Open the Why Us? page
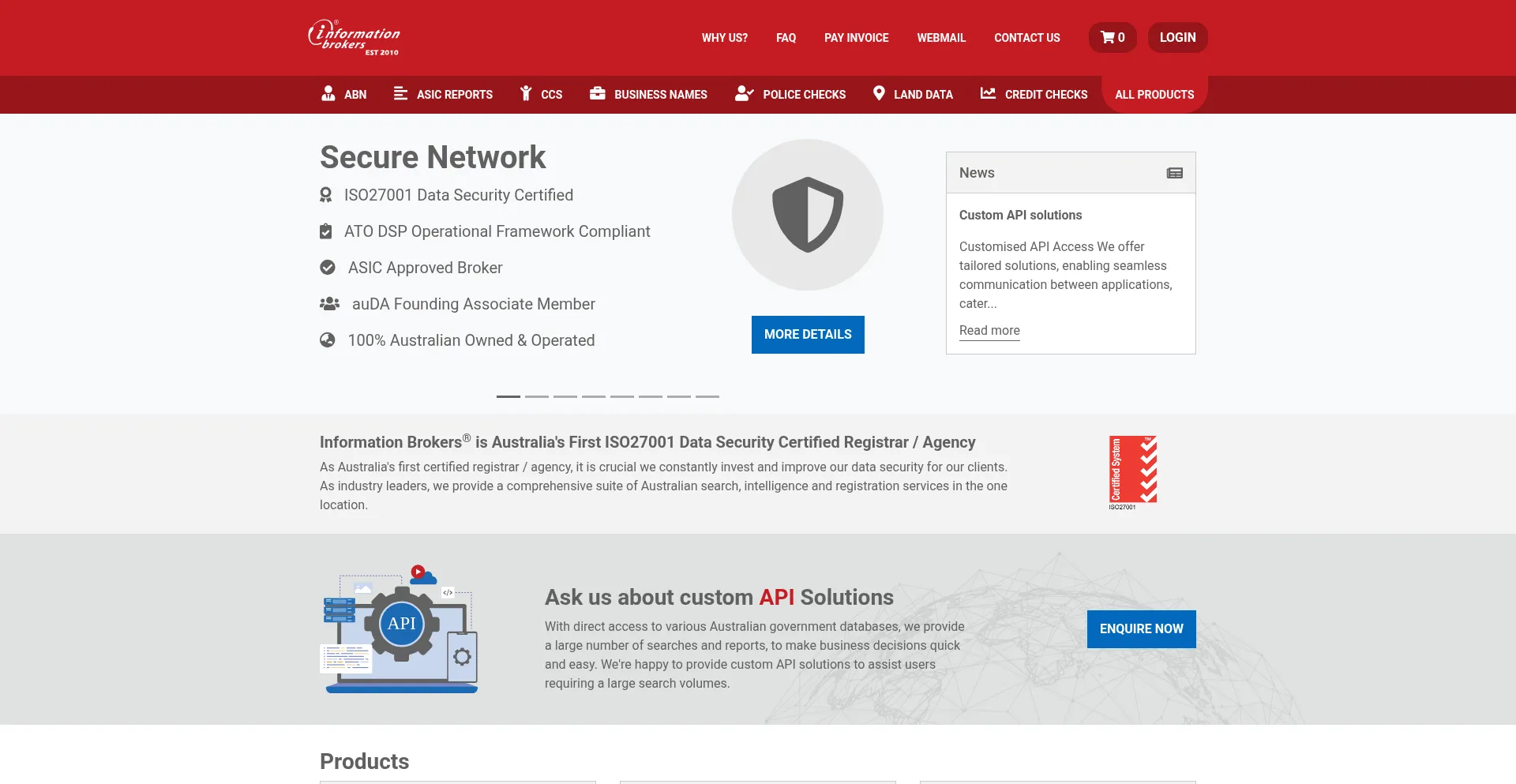1516x784 pixels. click(x=725, y=37)
